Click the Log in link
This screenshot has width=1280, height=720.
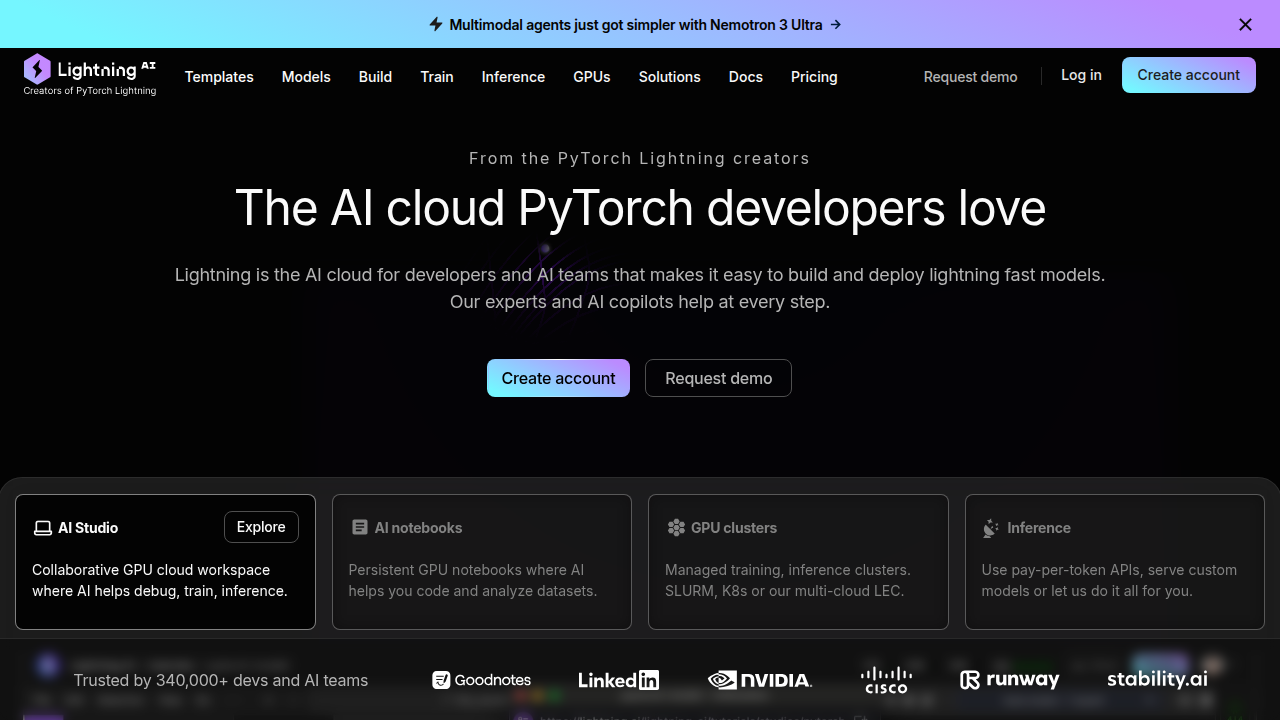click(1081, 75)
